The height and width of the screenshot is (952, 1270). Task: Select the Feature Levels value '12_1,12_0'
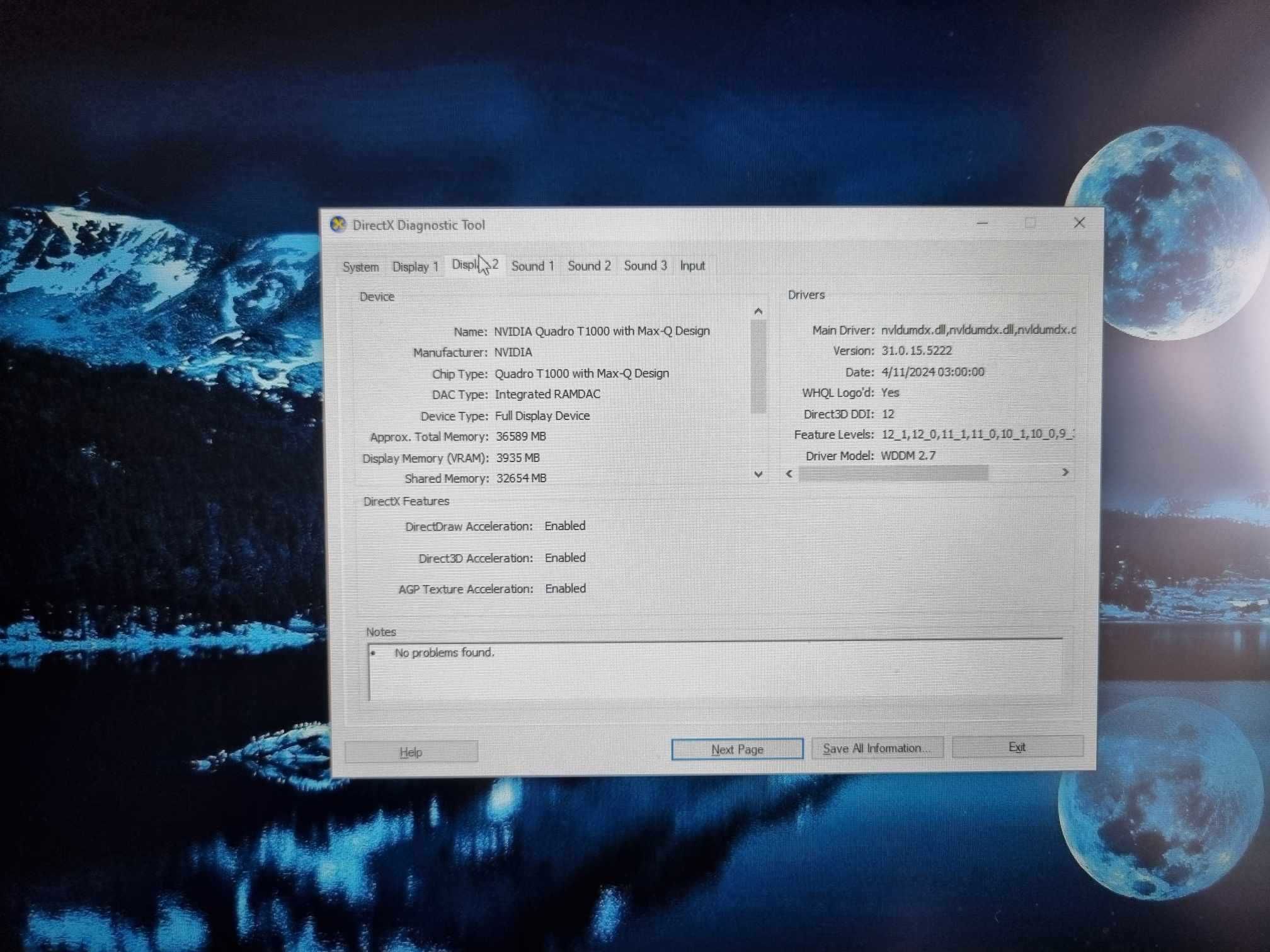click(977, 434)
